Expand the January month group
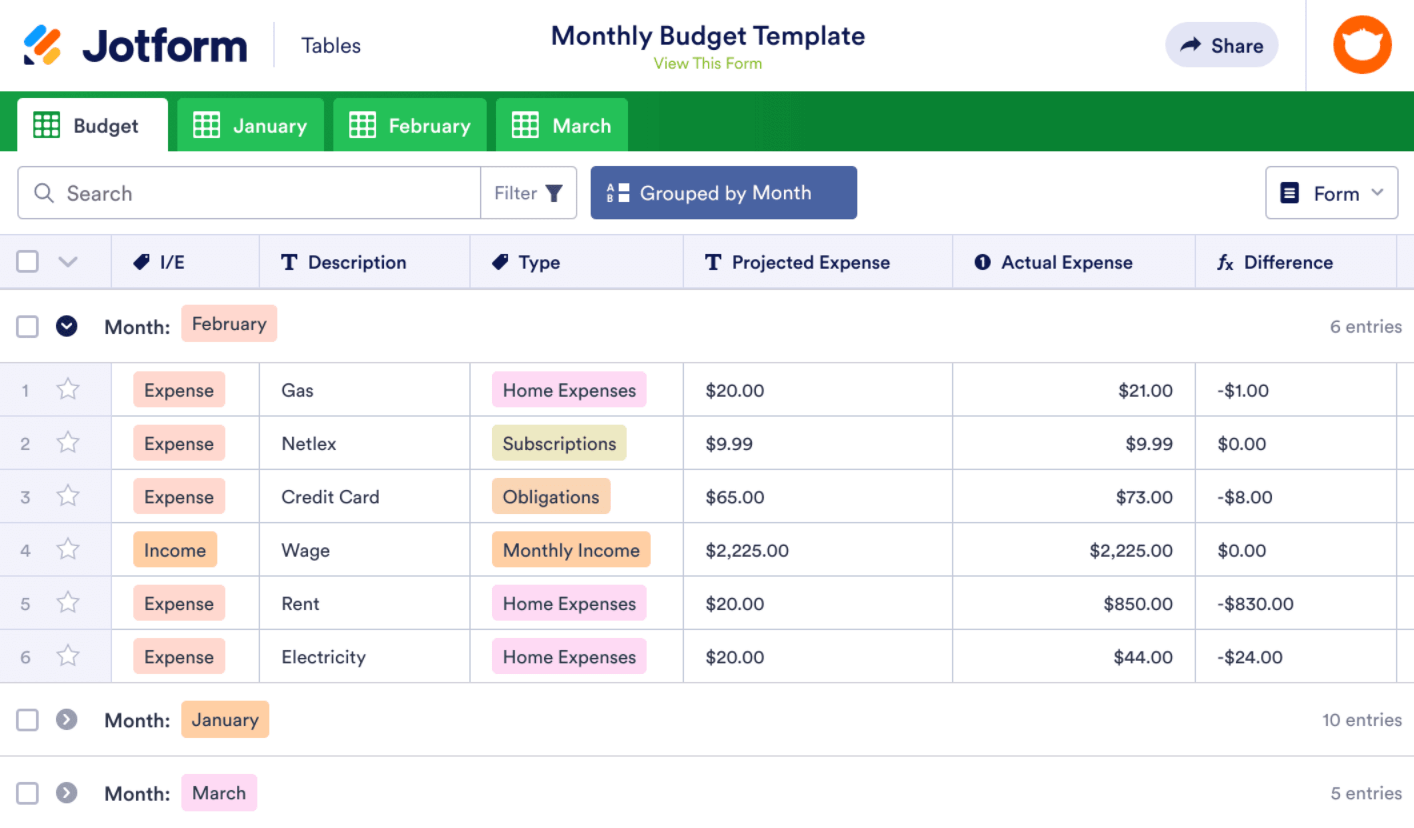The image size is (1414, 828). 67,720
